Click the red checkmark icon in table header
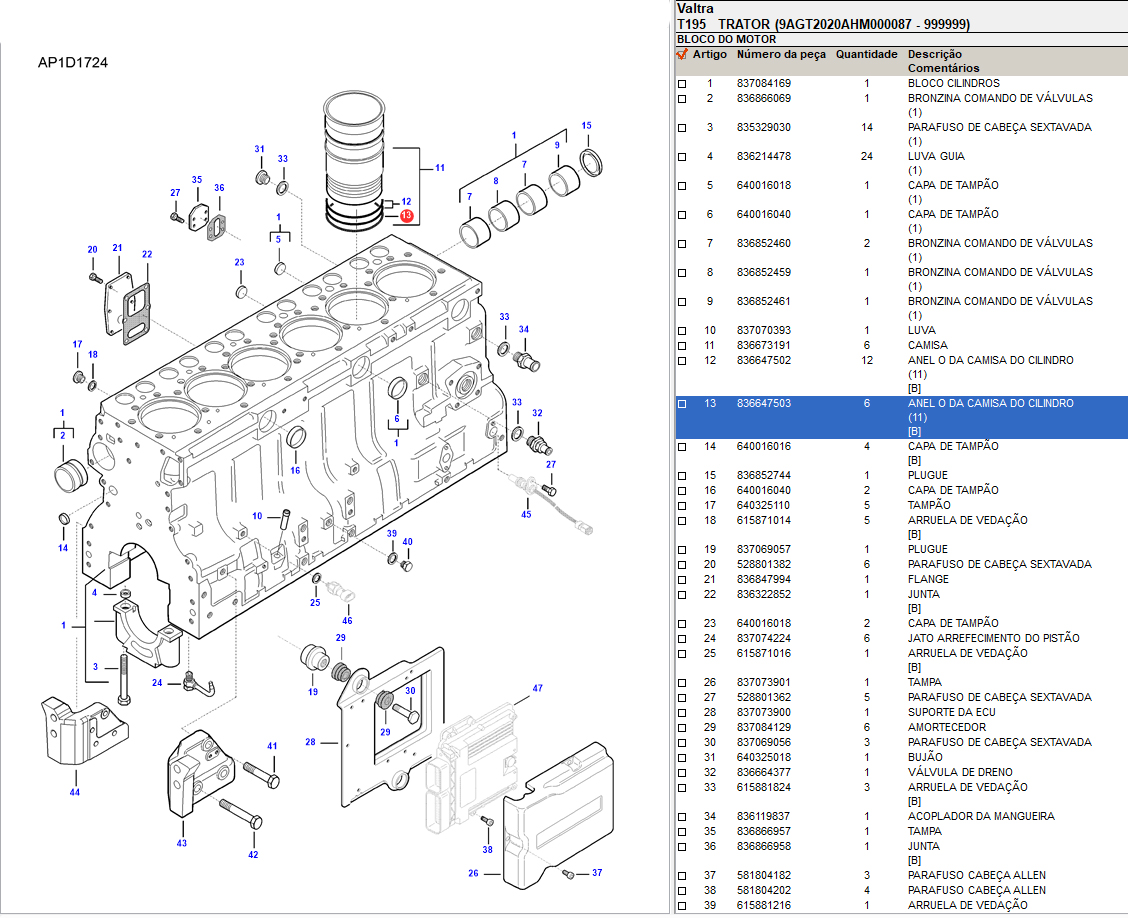1128x918 pixels. pos(683,54)
